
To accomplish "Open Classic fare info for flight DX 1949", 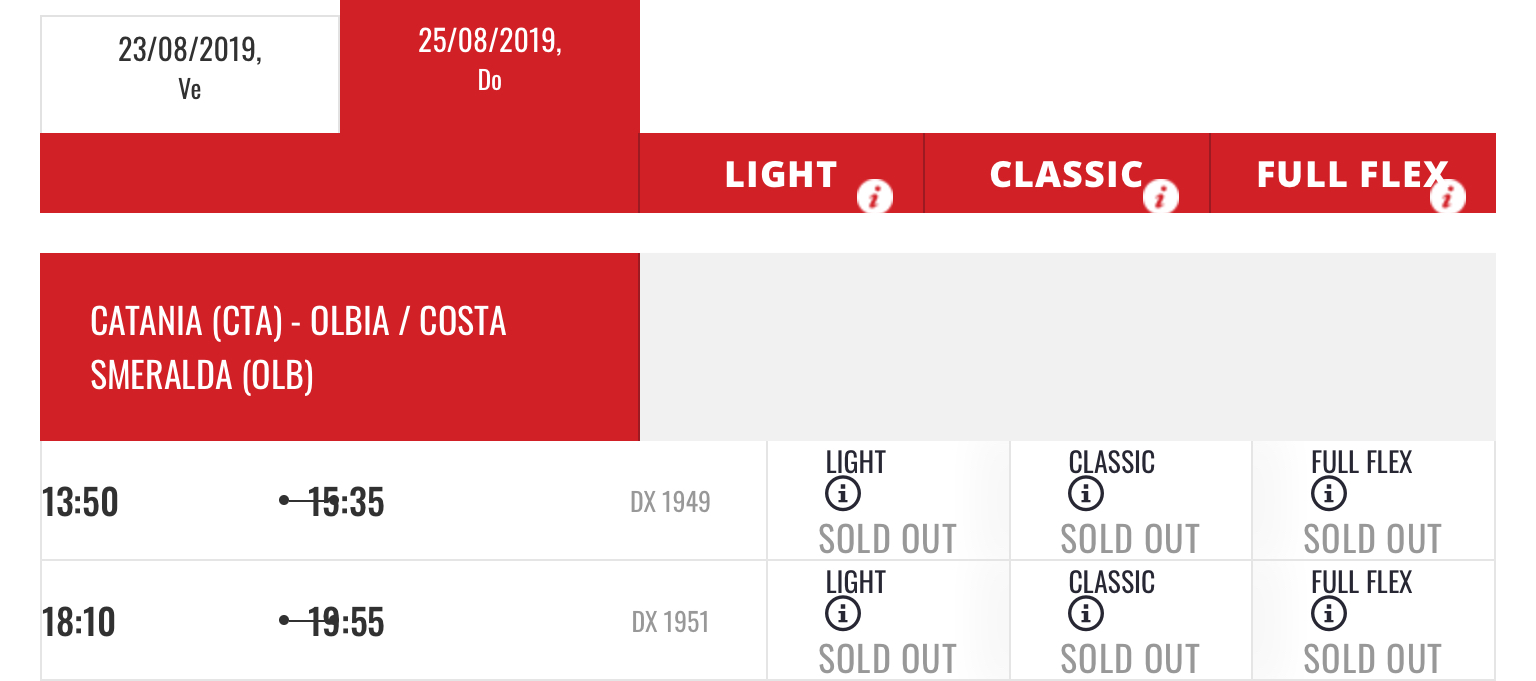I will point(1086,494).
